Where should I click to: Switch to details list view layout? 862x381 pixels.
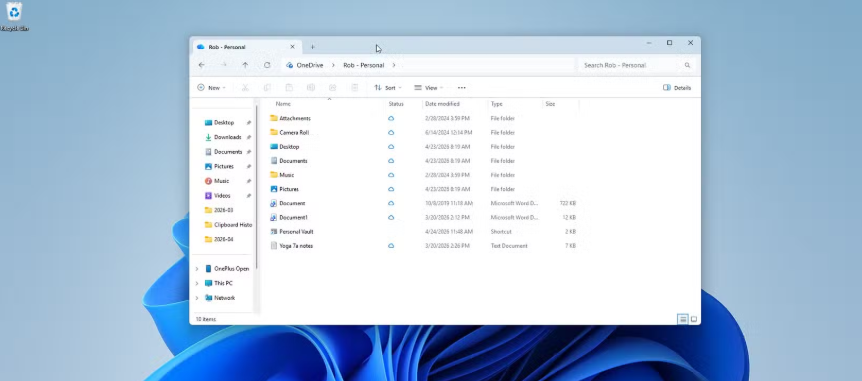coord(683,319)
